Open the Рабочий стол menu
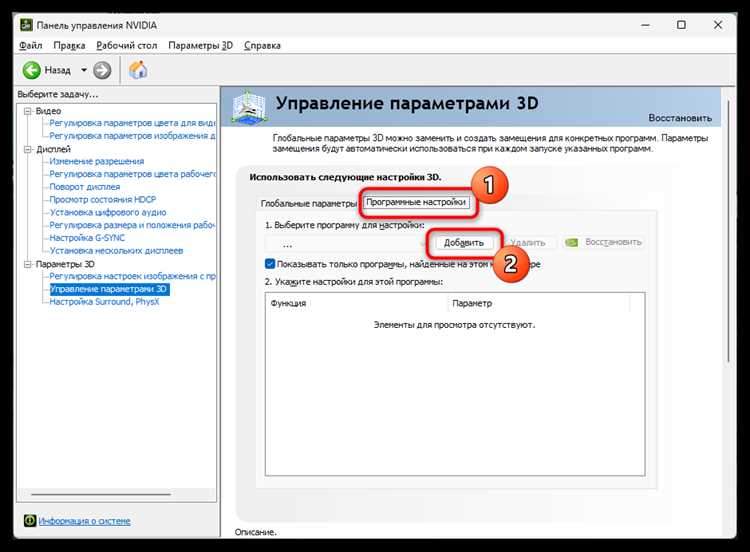 [127, 45]
